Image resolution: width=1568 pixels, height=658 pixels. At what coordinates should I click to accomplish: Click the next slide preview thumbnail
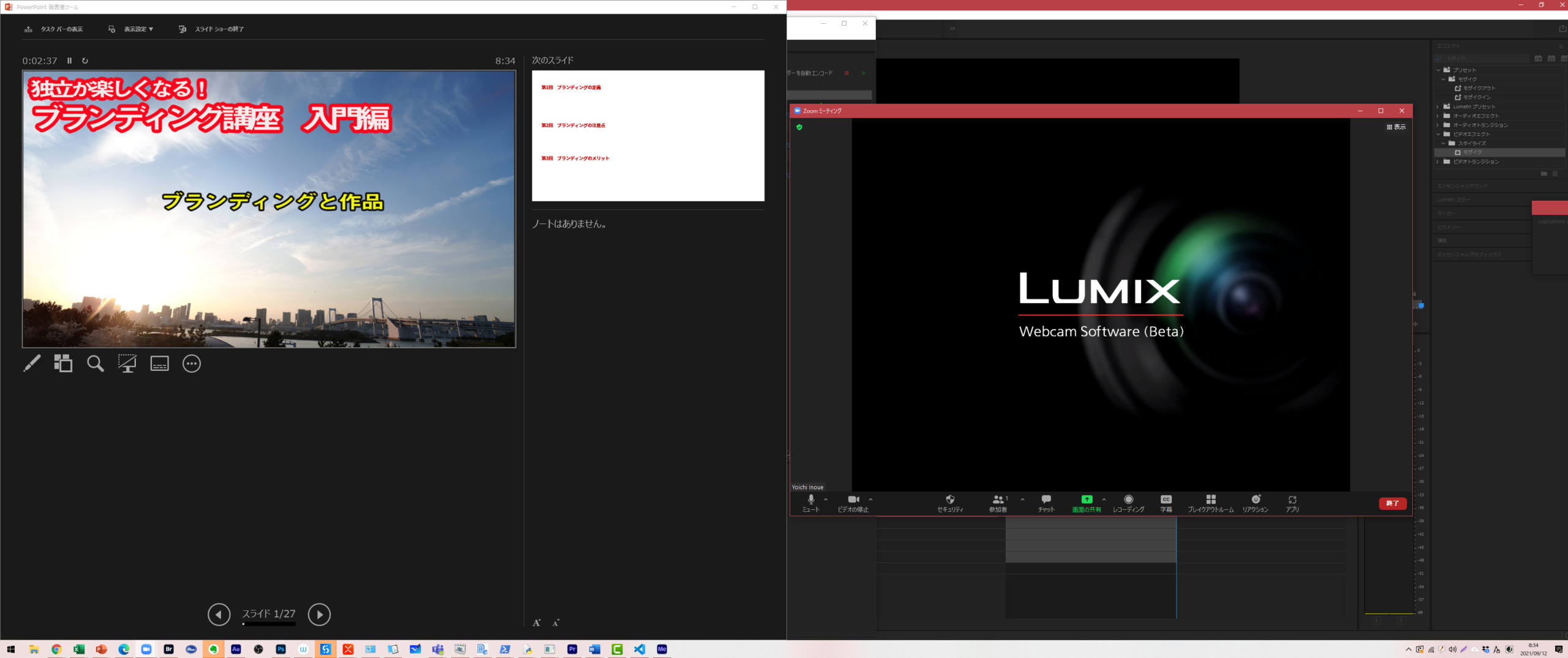click(648, 135)
